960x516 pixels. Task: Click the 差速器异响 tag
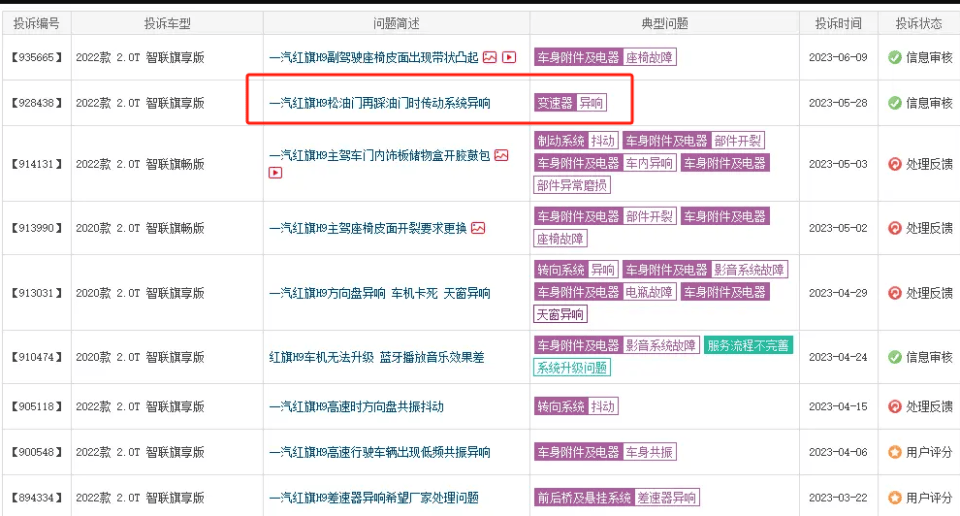pyautogui.click(x=667, y=498)
